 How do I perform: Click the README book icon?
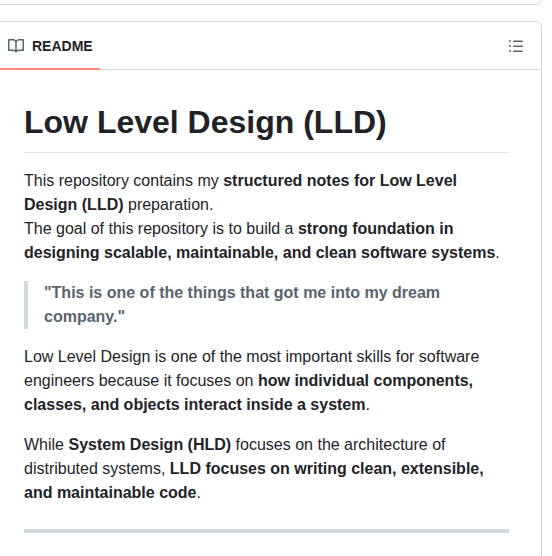click(x=16, y=46)
